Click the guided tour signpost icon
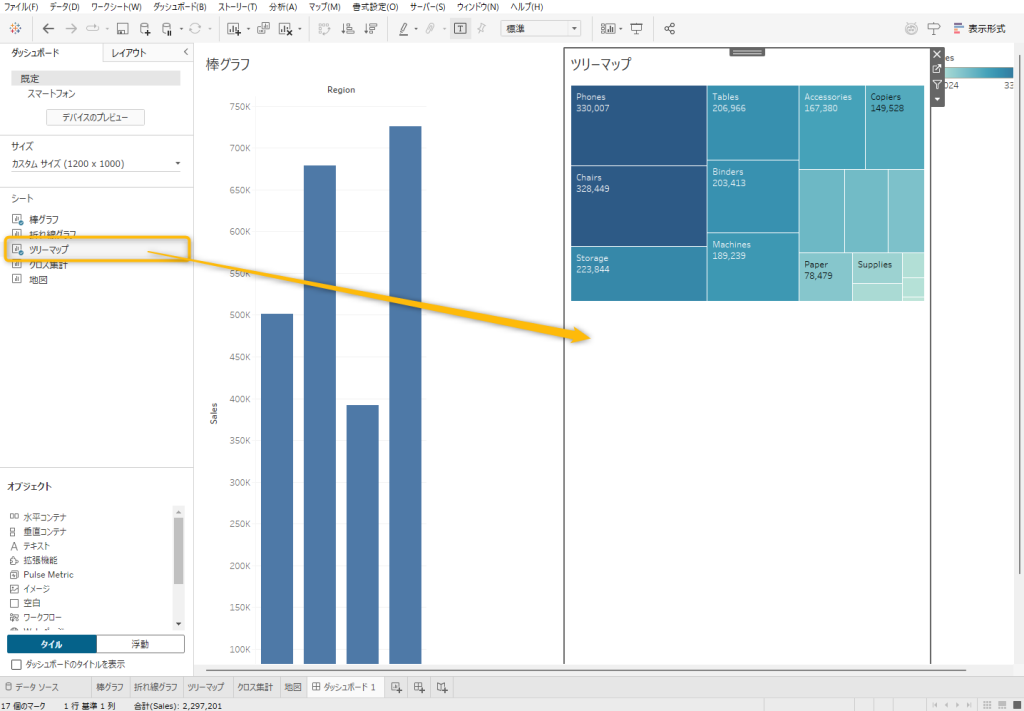Image resolution: width=1024 pixels, height=711 pixels. pyautogui.click(x=934, y=29)
